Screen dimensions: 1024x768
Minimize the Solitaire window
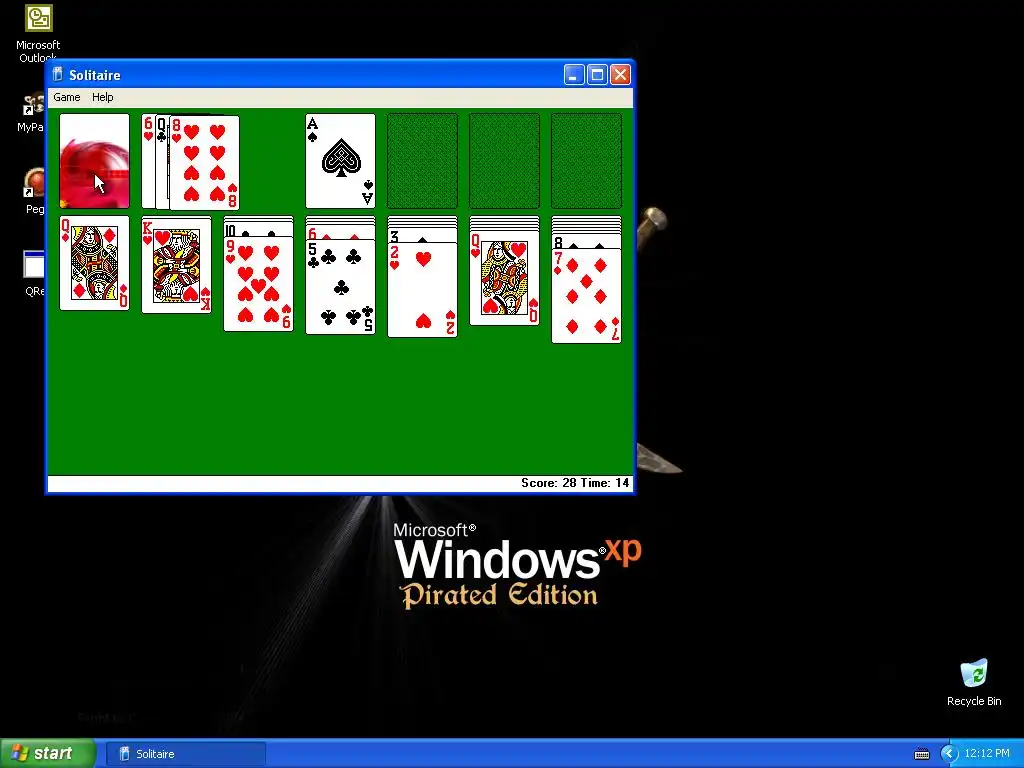click(574, 75)
